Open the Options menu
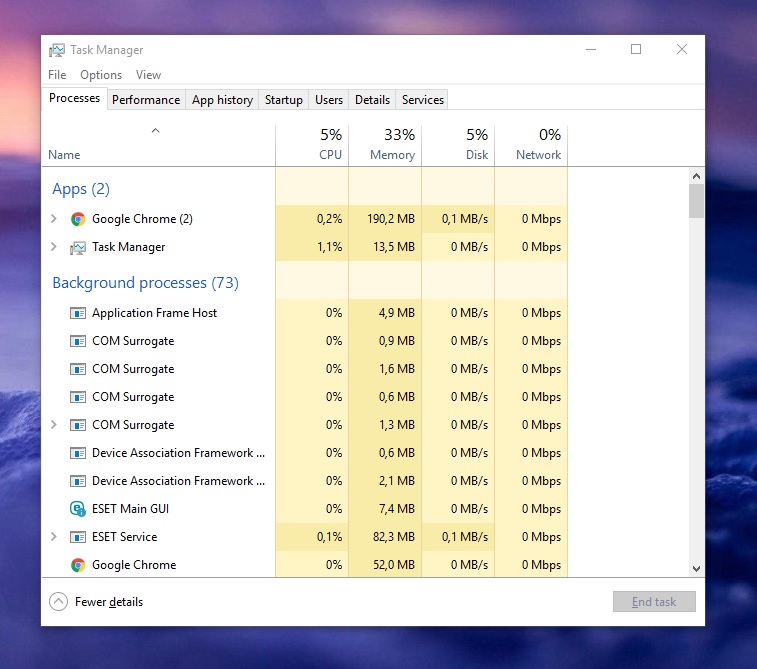The width and height of the screenshot is (757, 669). click(x=101, y=75)
